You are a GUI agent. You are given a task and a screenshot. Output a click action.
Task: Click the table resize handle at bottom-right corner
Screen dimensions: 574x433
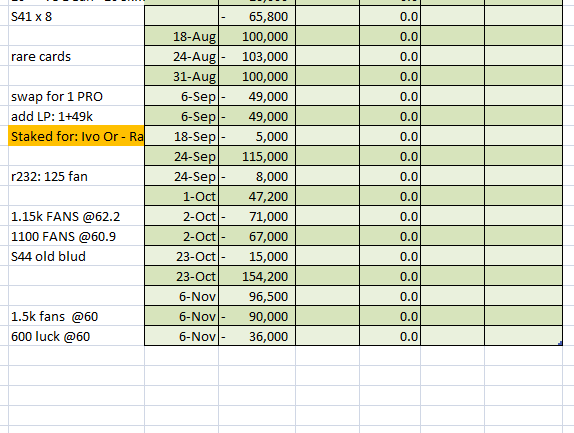[560, 343]
